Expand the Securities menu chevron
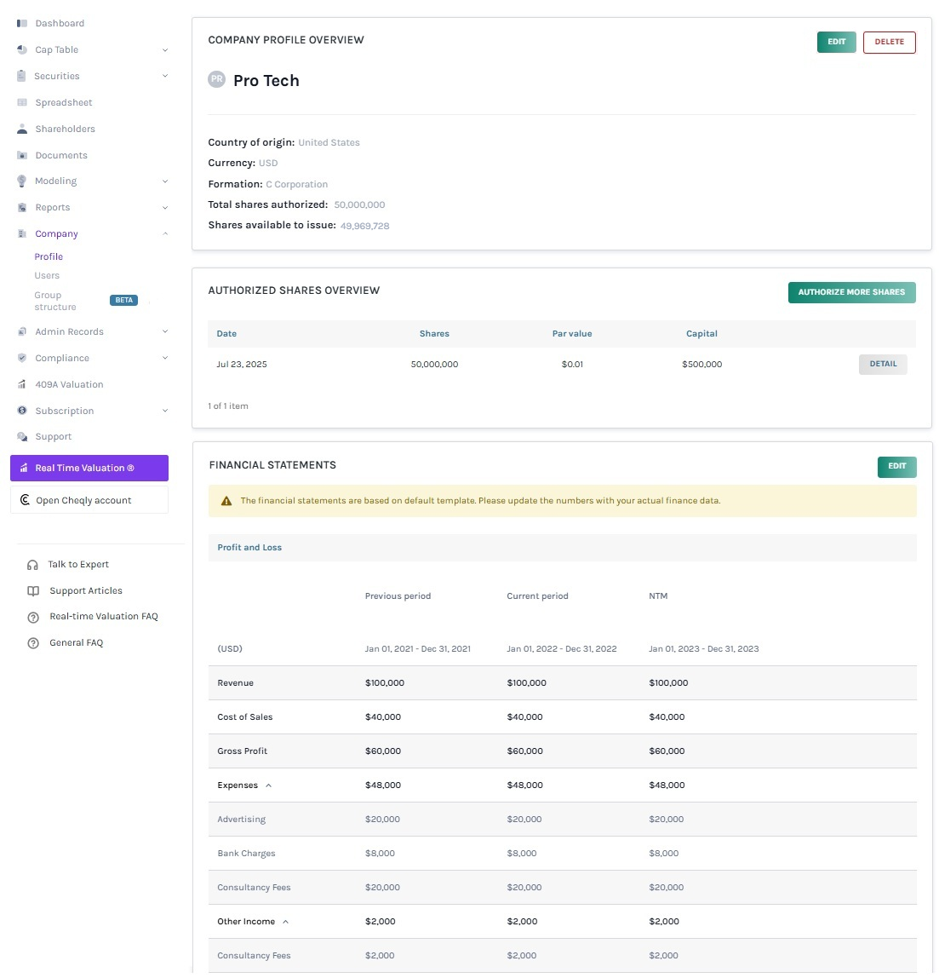Viewport: 939px width, 978px height. point(165,75)
